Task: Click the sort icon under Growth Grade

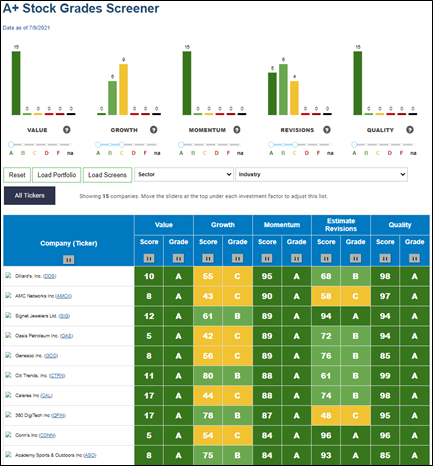Action: click(x=237, y=258)
